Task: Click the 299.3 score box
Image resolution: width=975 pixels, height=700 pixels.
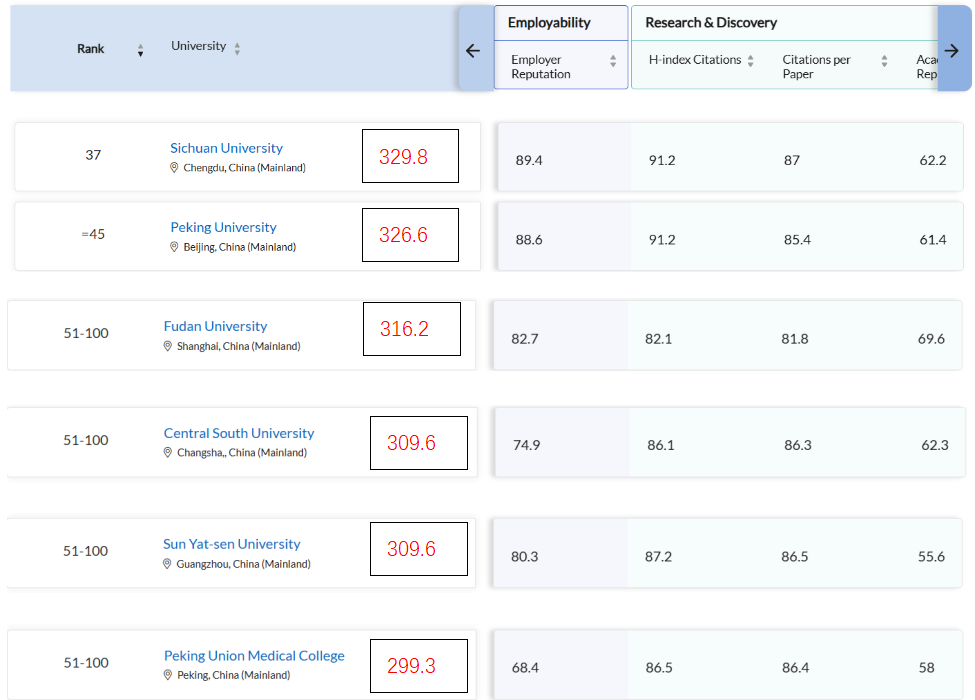Action: coord(418,666)
